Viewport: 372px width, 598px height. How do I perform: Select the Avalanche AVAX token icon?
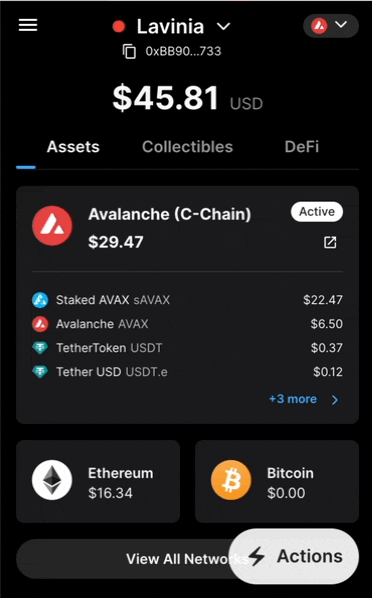click(40, 324)
